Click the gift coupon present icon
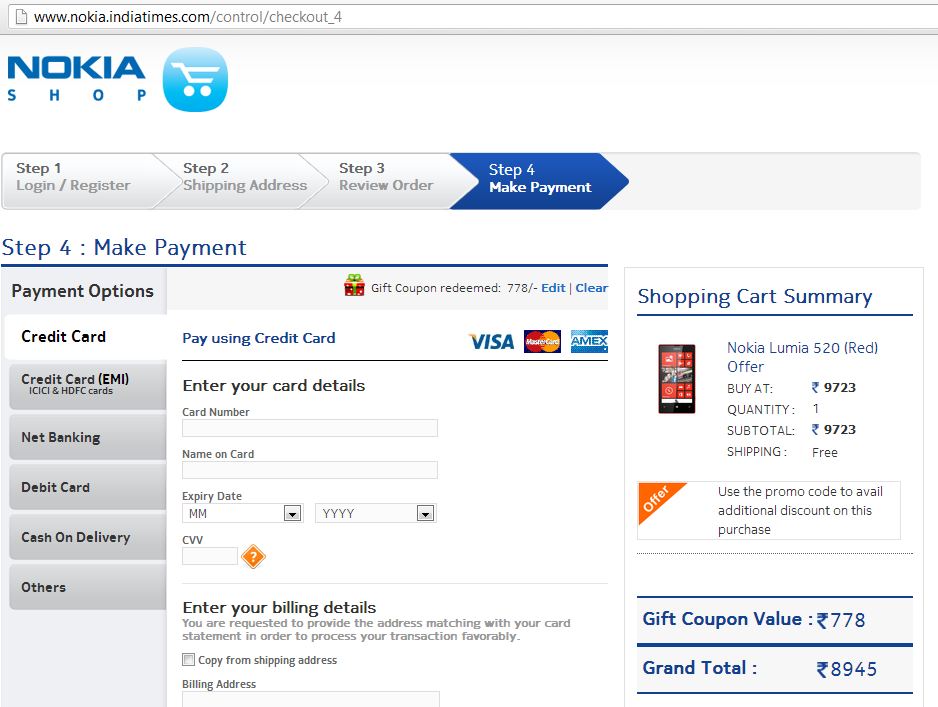This screenshot has height=707, width=938. pos(354,285)
